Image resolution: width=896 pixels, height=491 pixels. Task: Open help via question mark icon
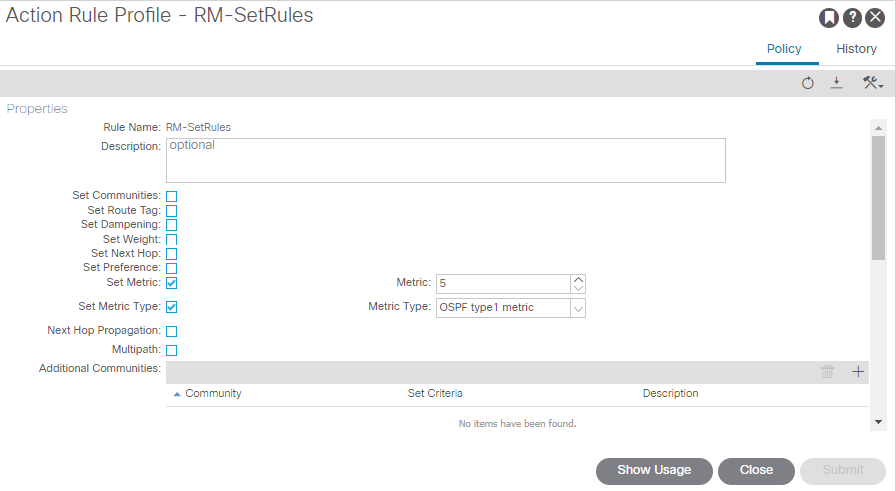(852, 18)
